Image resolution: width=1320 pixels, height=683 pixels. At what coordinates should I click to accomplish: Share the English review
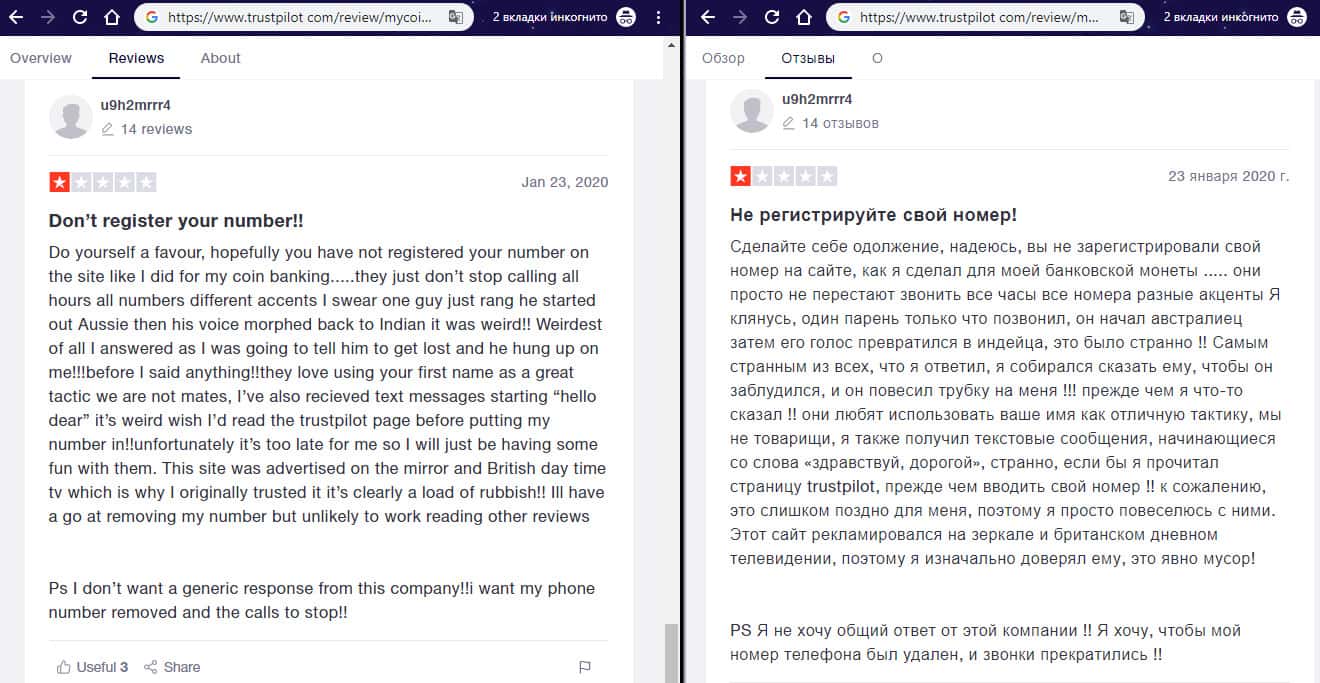click(x=172, y=667)
